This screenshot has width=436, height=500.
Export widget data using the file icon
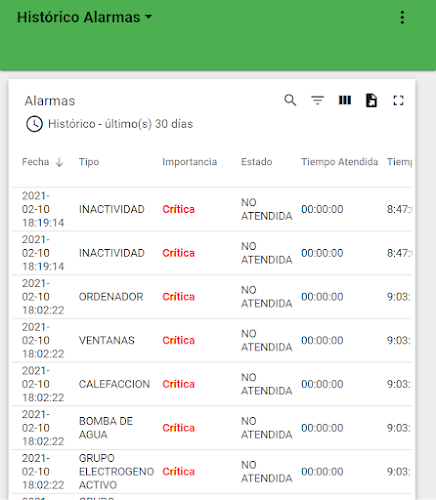click(371, 100)
